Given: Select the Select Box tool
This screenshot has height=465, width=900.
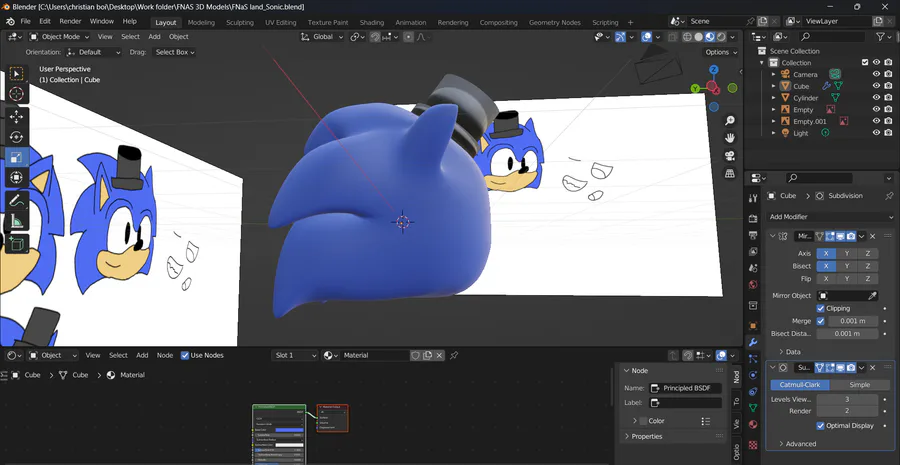Looking at the screenshot, I should tap(16, 73).
